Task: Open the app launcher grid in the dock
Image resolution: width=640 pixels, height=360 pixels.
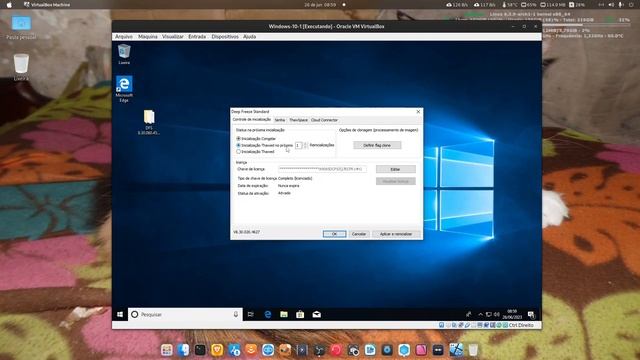Action: tap(167, 350)
